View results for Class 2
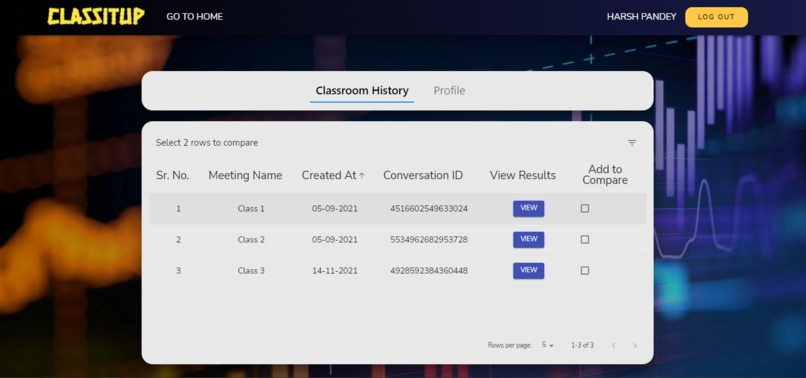Screen dimensions: 806x378 click(x=528, y=240)
